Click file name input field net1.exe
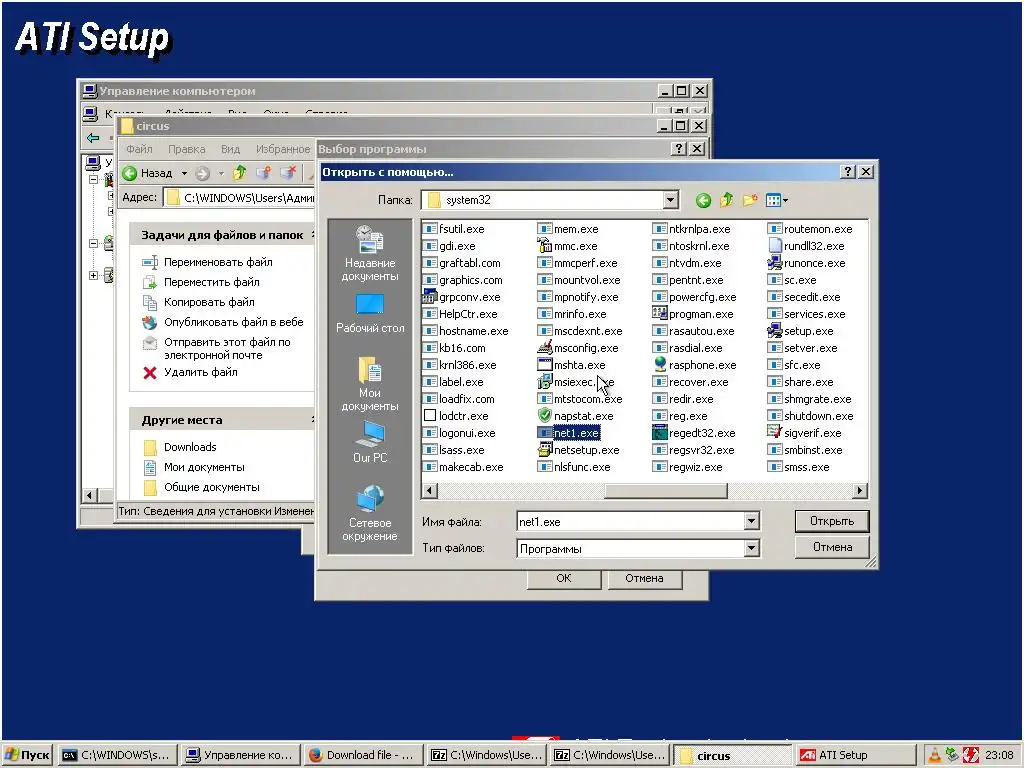This screenshot has height=768, width=1024. click(631, 522)
